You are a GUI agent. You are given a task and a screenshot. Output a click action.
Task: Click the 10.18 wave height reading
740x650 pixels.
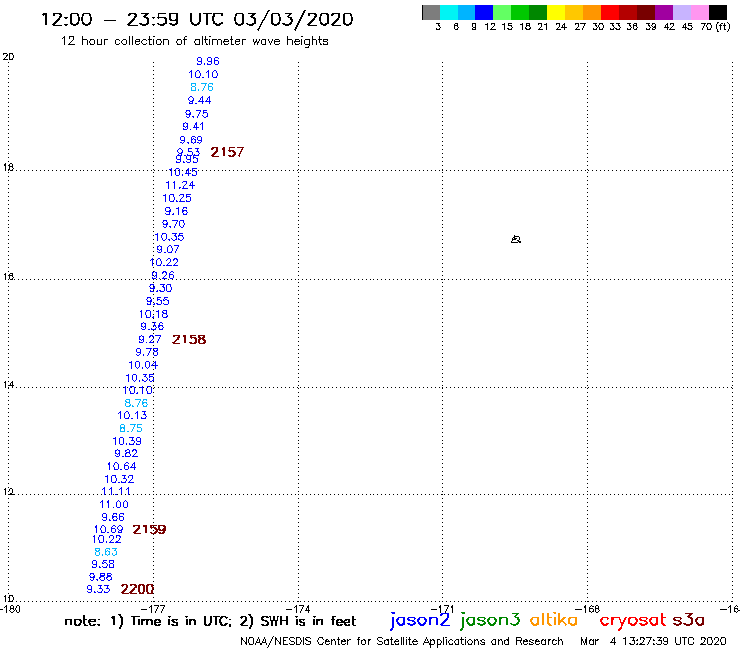[153, 314]
